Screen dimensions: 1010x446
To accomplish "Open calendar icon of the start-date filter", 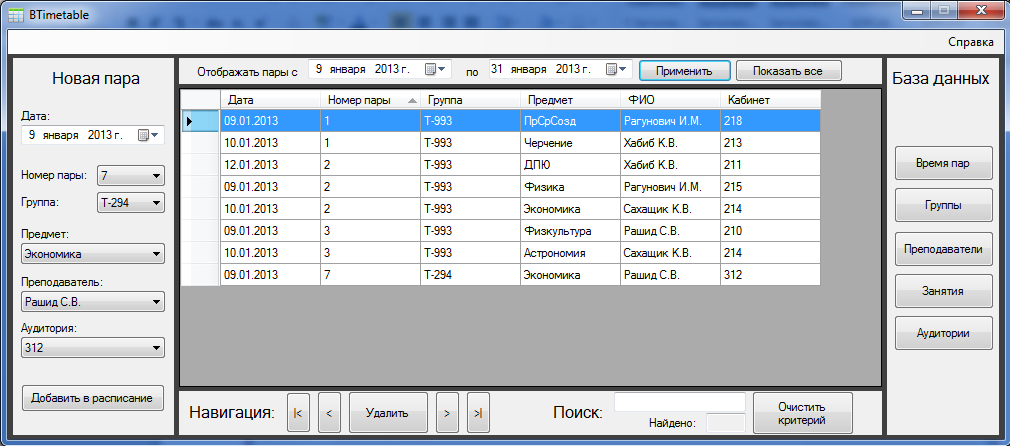I will (435, 70).
